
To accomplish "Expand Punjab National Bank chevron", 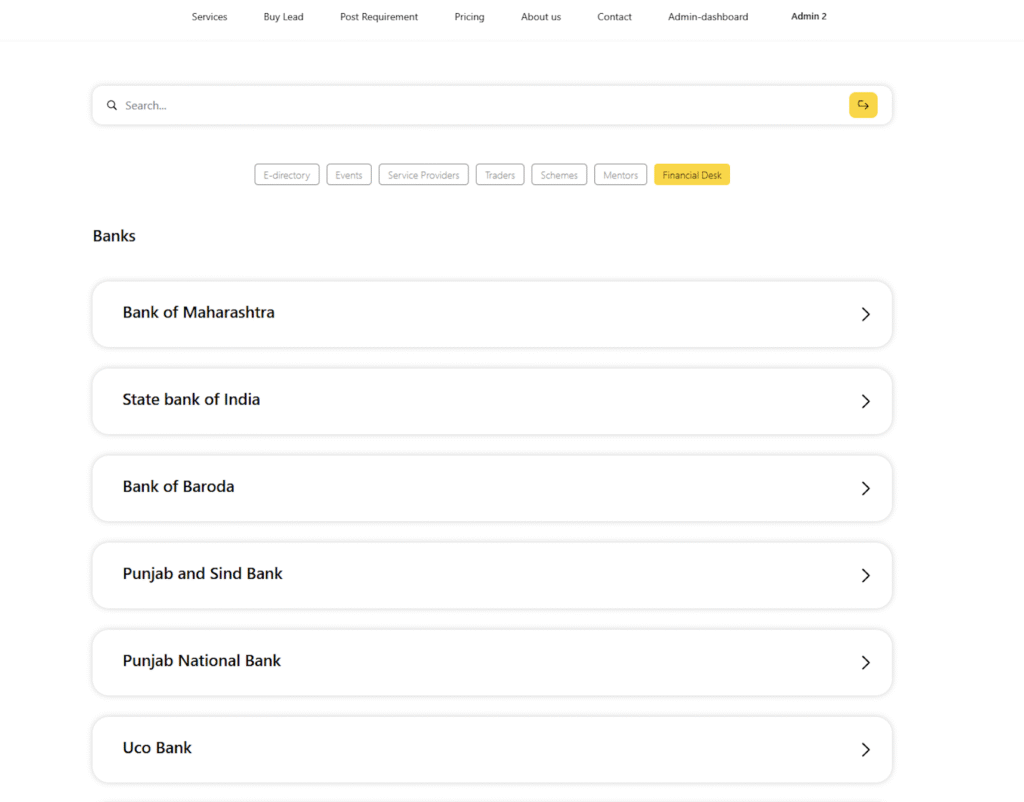I will click(x=865, y=662).
